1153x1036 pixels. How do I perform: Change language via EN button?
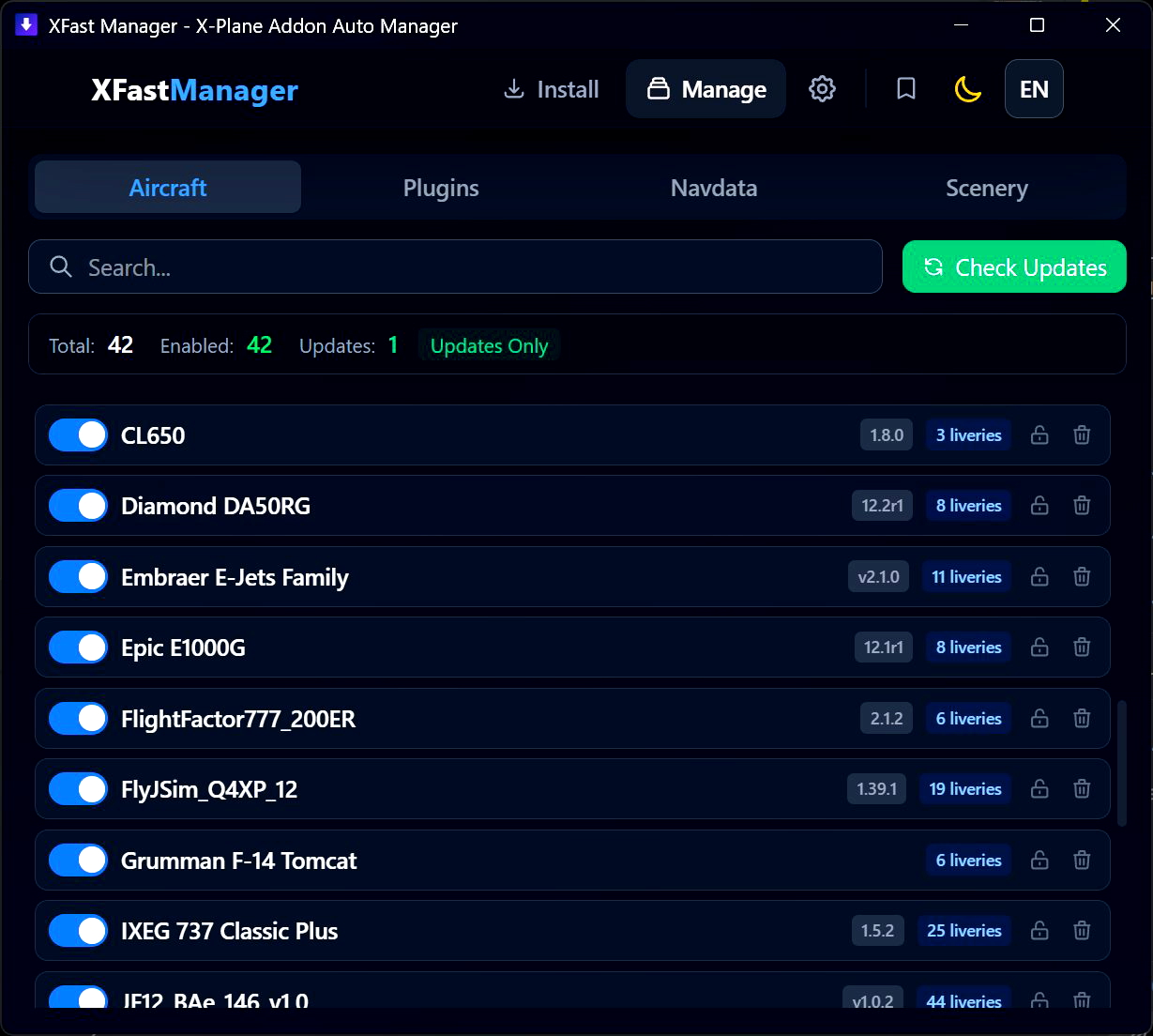[x=1034, y=89]
